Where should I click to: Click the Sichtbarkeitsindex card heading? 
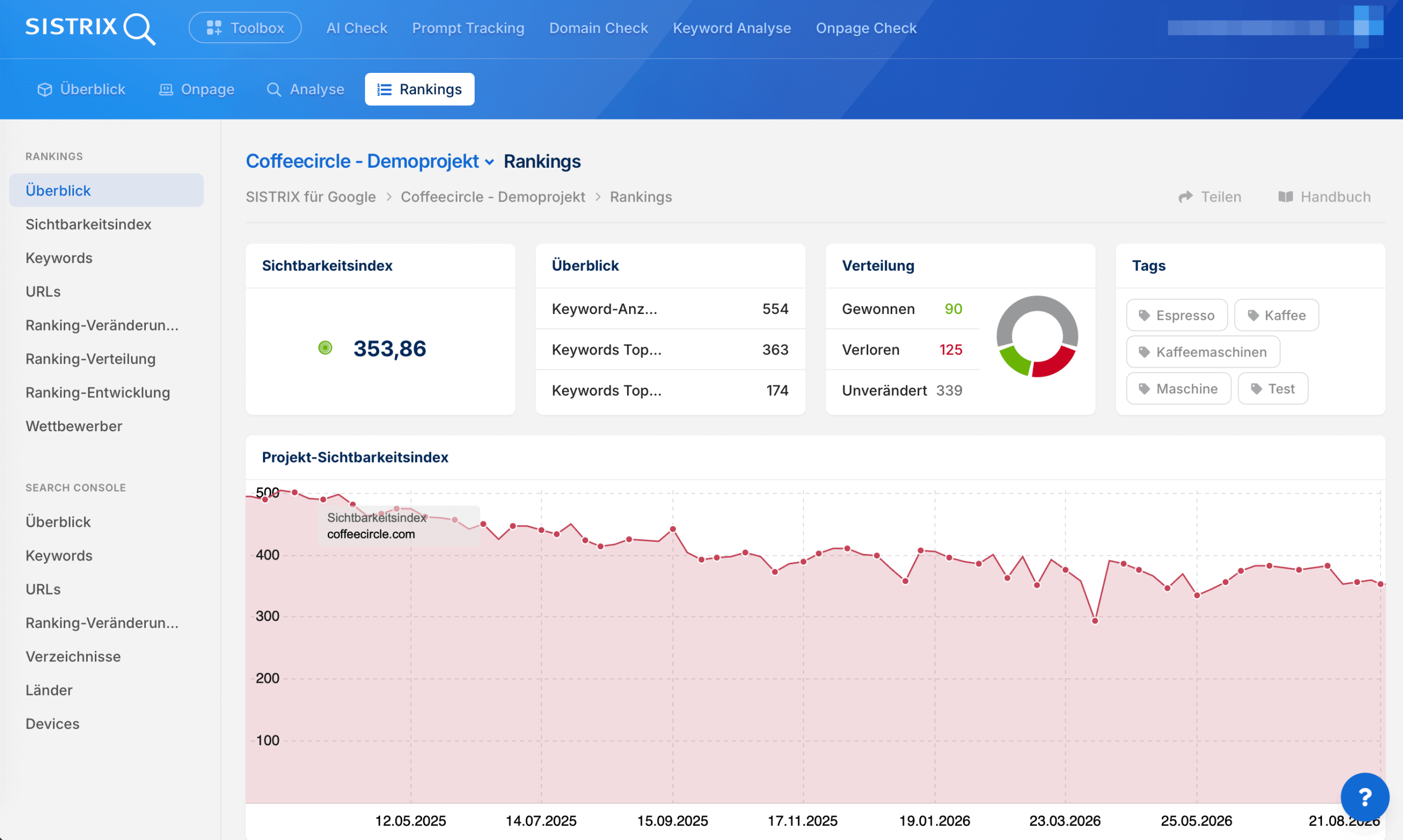pyautogui.click(x=327, y=266)
